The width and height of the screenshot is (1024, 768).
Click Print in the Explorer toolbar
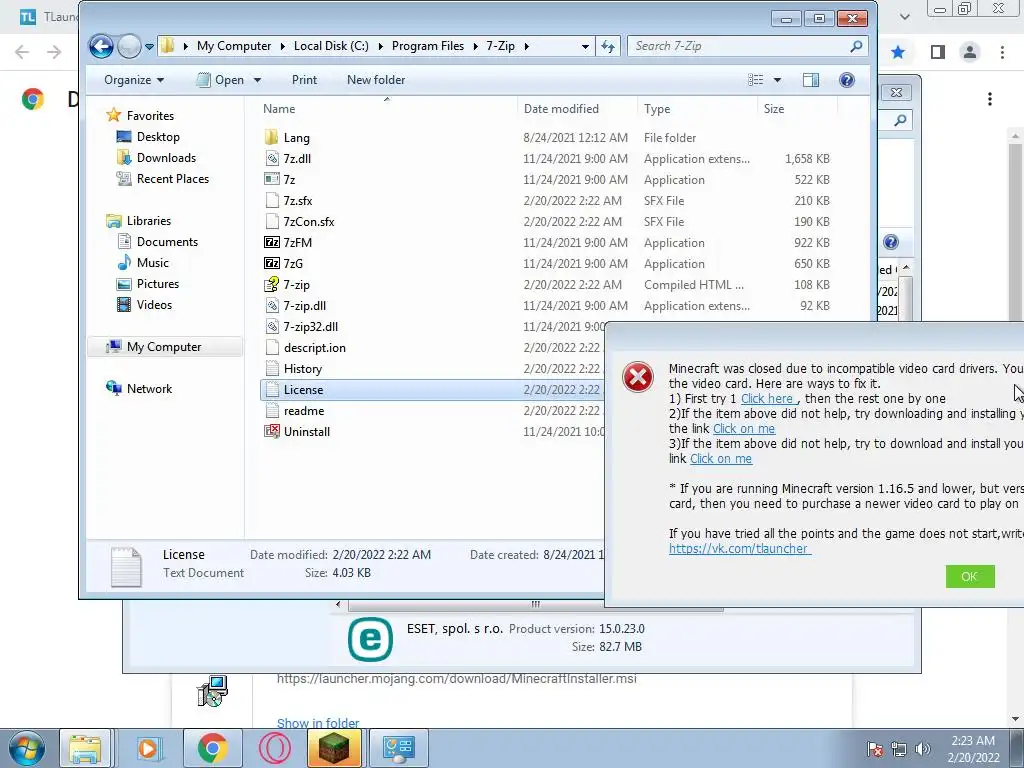[304, 80]
